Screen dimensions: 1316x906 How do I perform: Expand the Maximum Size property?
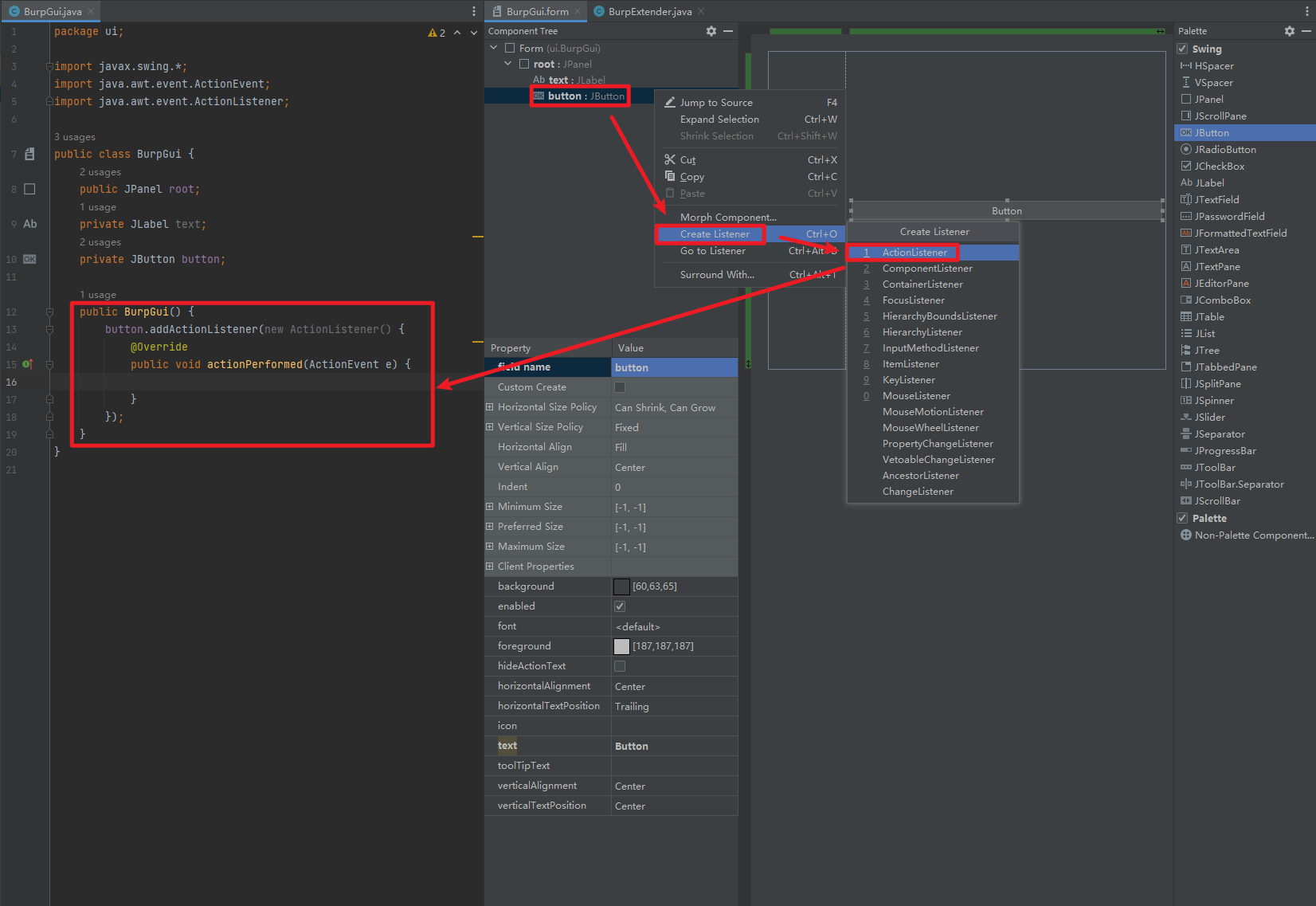tap(490, 547)
